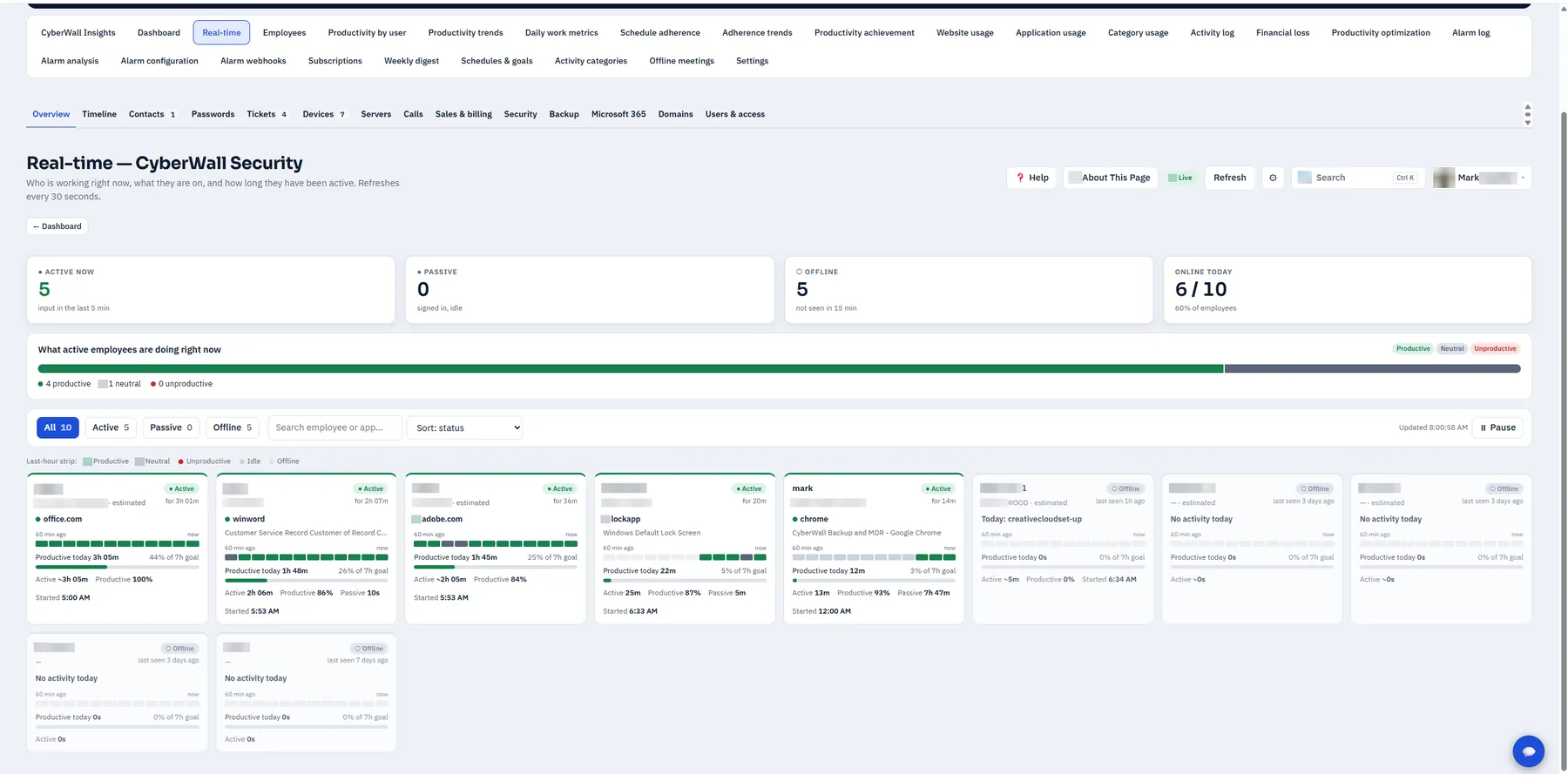Filter to Passive 0 employees
Viewport: 1568px width, 774px height.
tap(171, 427)
